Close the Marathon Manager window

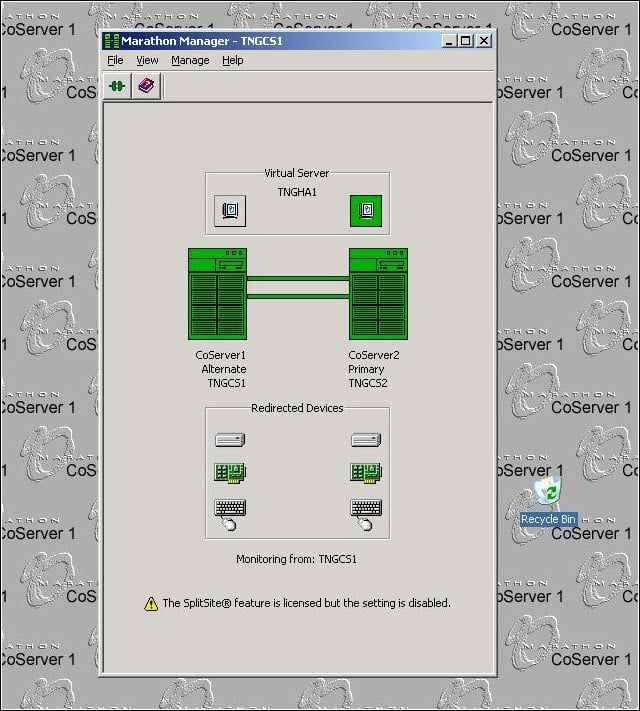click(484, 41)
